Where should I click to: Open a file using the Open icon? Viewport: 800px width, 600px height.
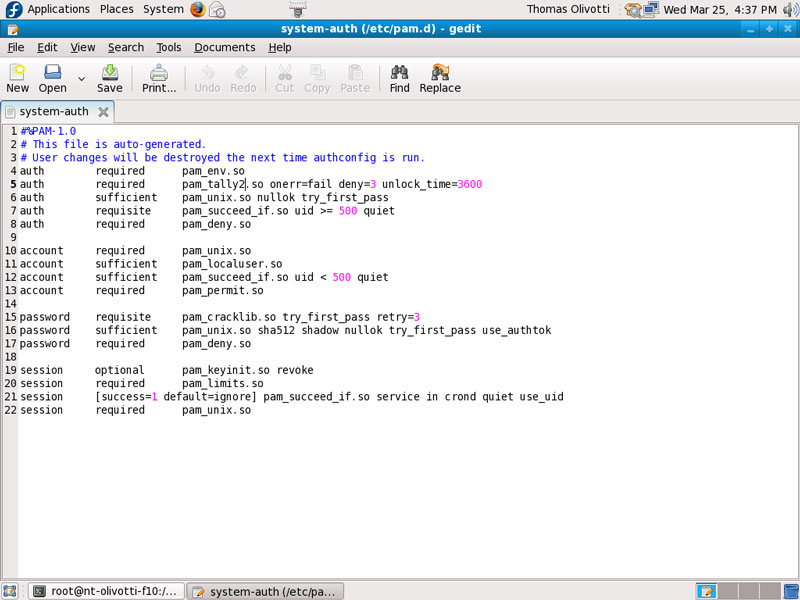tap(53, 79)
